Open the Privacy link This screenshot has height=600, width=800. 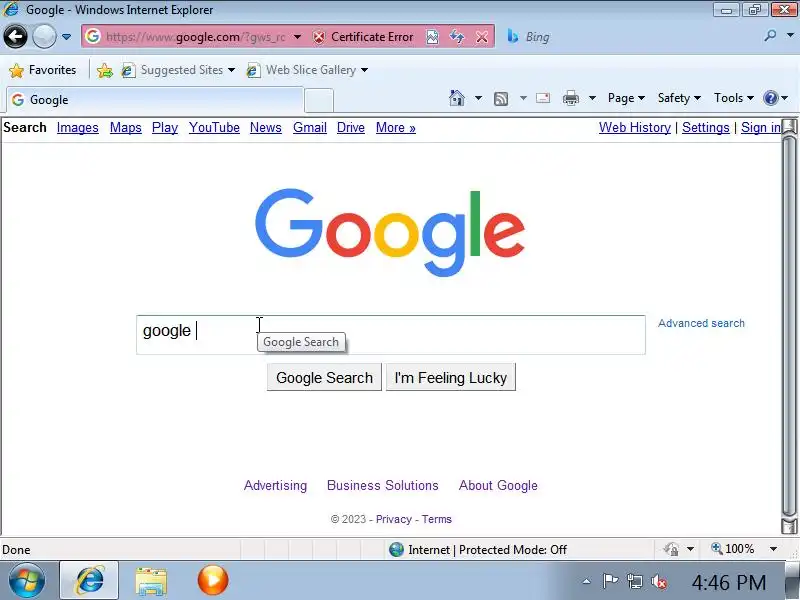[394, 519]
